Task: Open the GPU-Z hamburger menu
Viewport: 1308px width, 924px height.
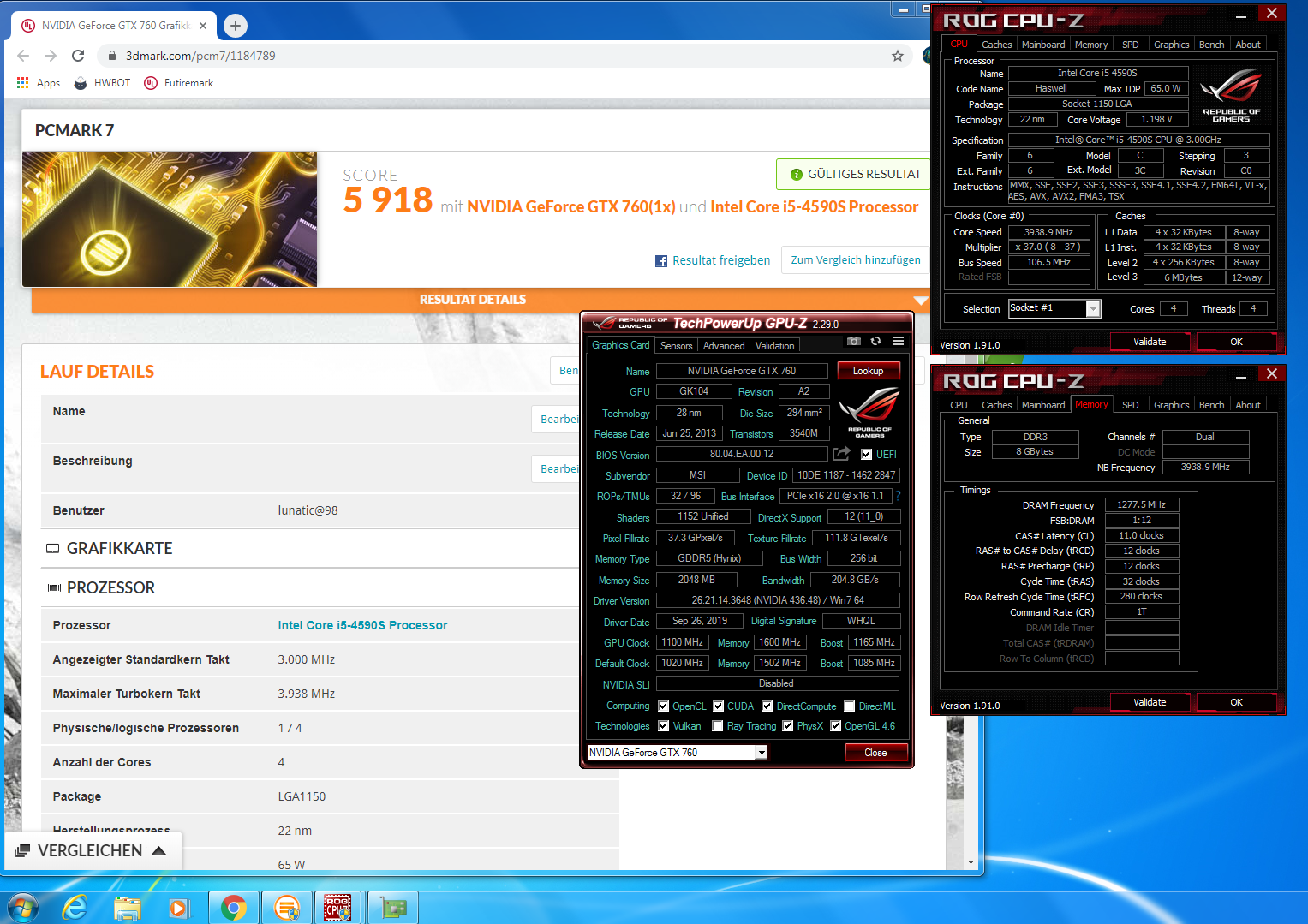Action: [898, 341]
